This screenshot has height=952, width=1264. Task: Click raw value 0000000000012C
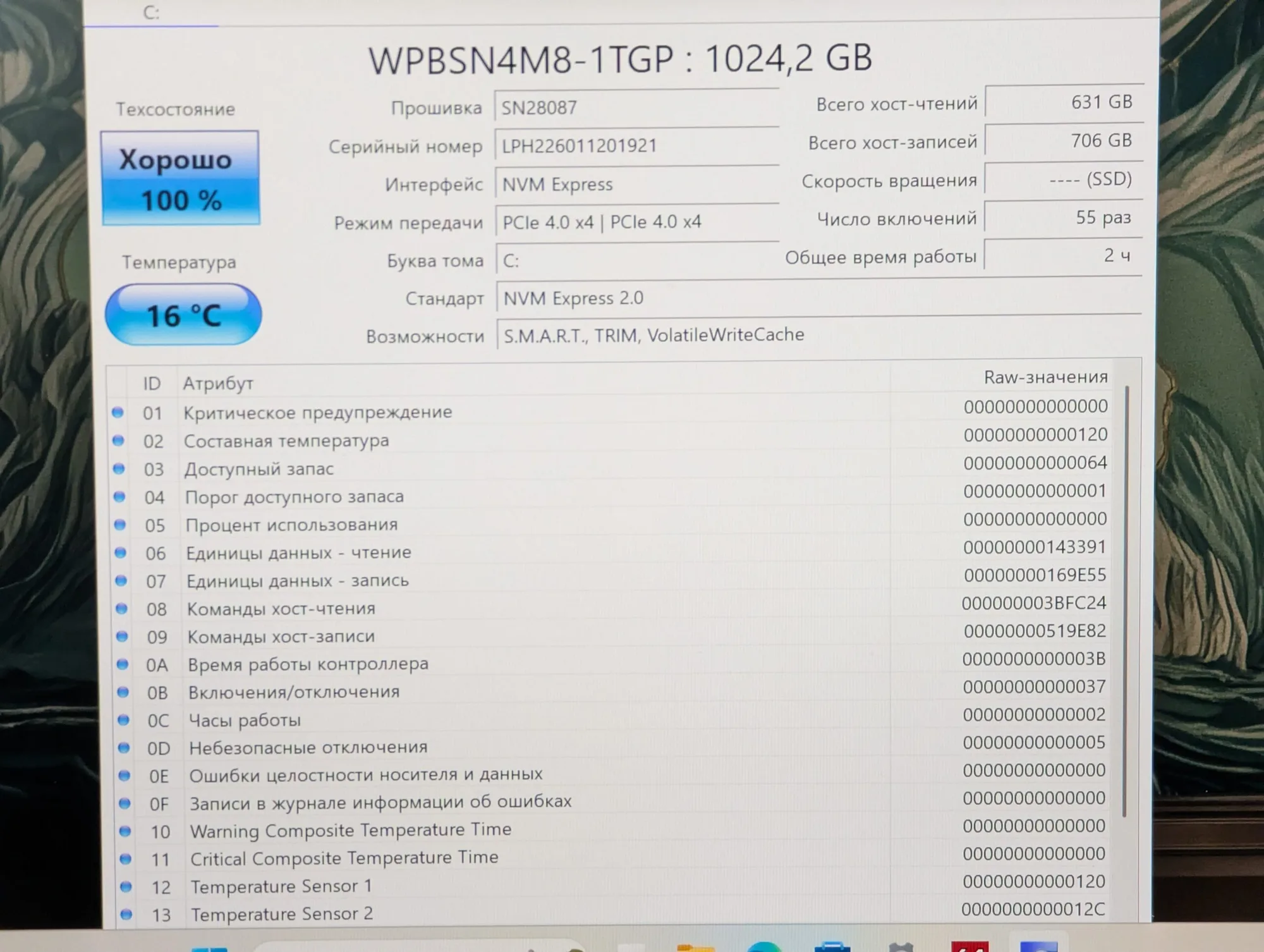pyautogui.click(x=1033, y=909)
